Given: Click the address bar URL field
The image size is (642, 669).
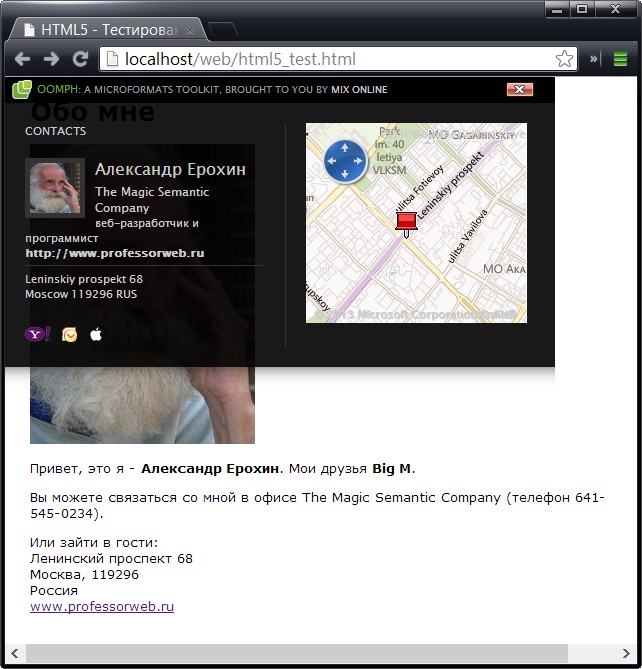Looking at the screenshot, I should [339, 59].
